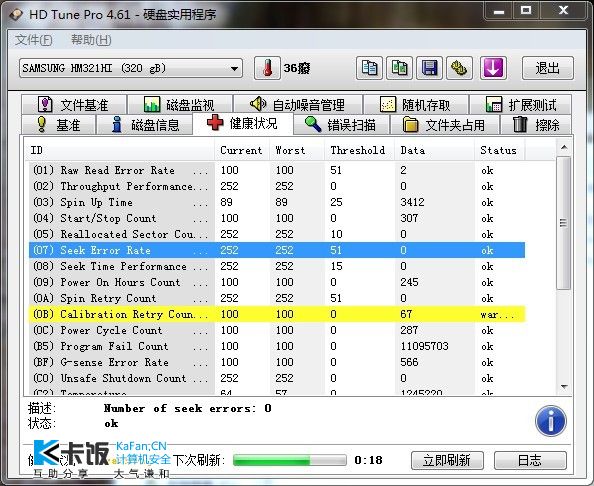The image size is (594, 486).
Task: Select the G-sense Error Rate row
Action: (x=277, y=362)
